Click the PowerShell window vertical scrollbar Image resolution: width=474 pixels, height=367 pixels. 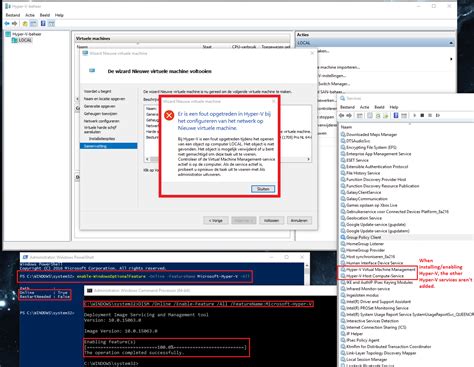click(x=307, y=273)
